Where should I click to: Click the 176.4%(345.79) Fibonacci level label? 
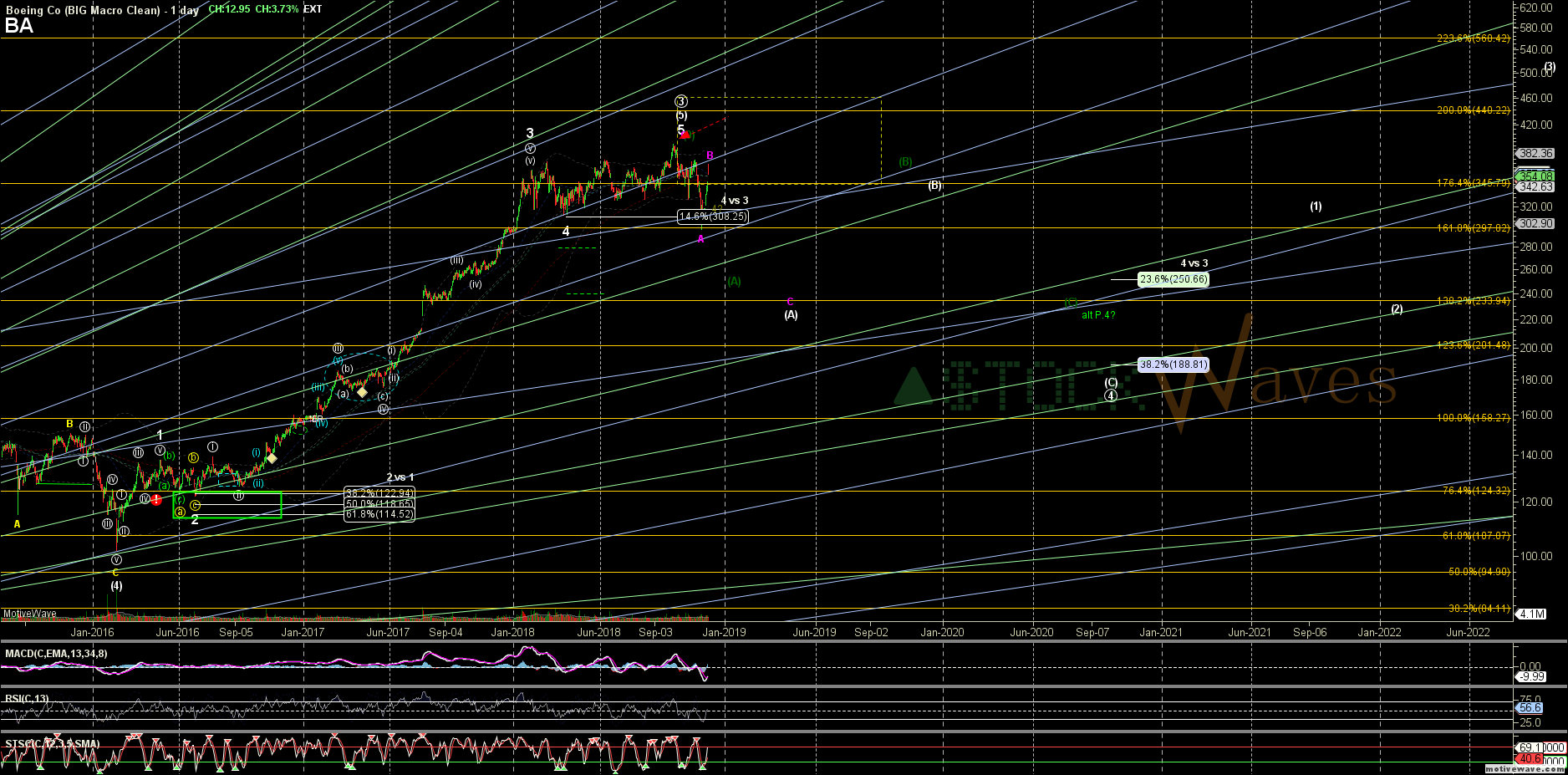1474,183
